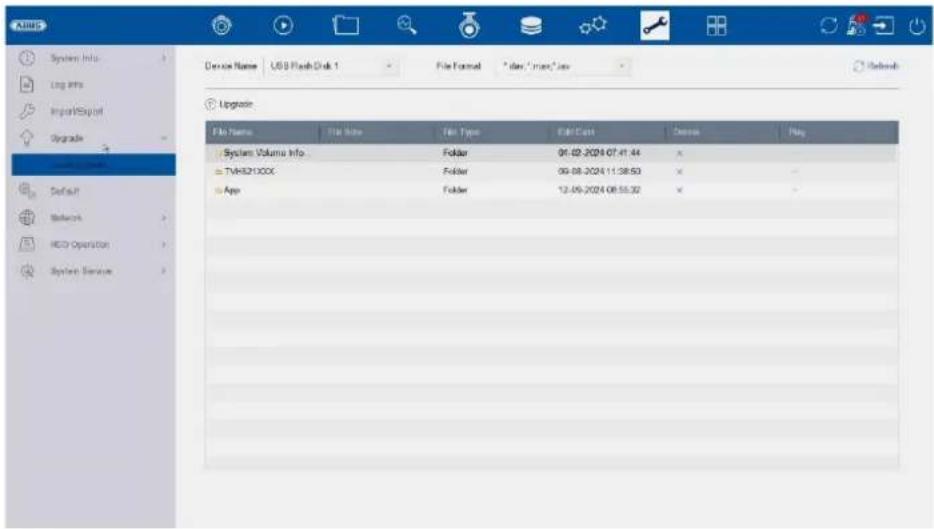The image size is (934, 529).
Task: Open the Device Name dropdown
Action: point(331,66)
